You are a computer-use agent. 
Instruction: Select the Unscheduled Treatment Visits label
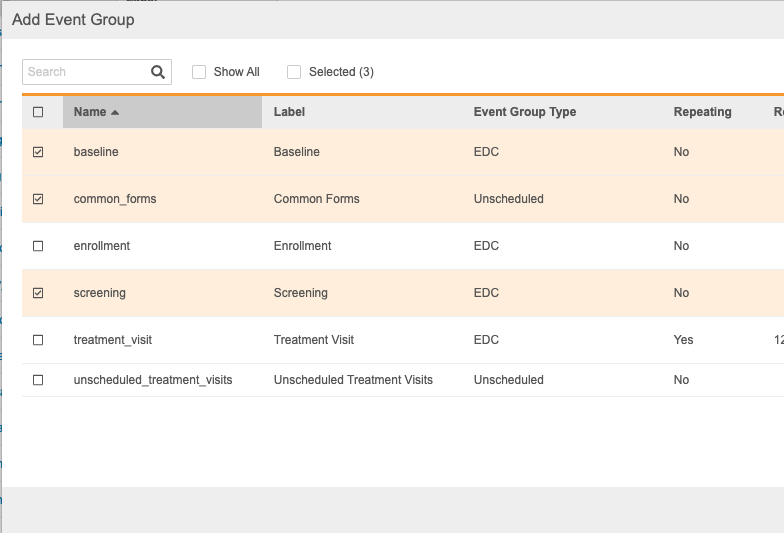(x=353, y=380)
